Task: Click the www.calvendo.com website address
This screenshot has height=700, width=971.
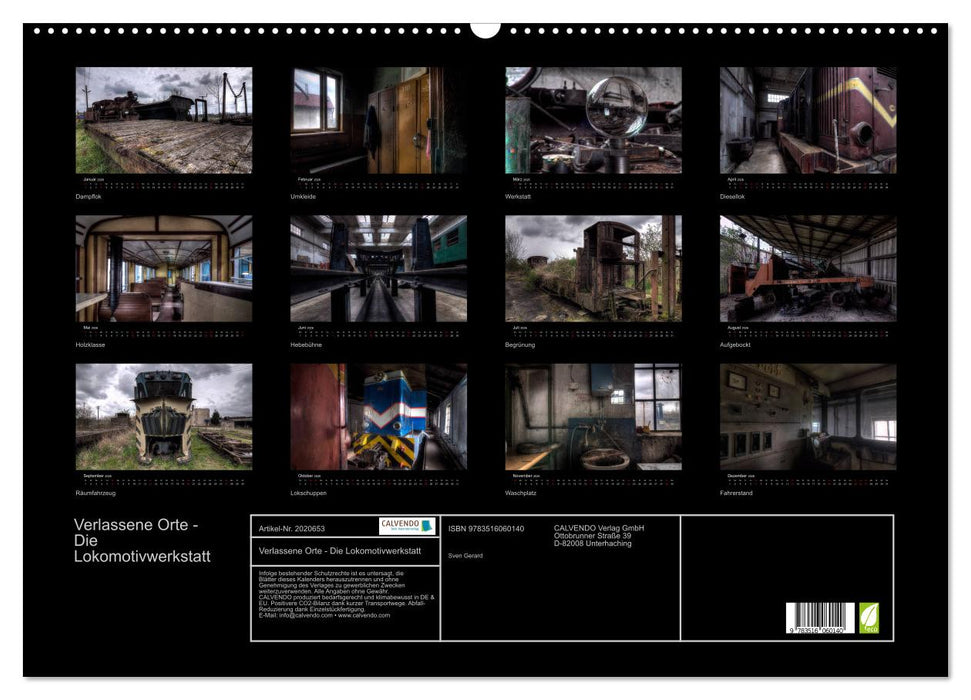Action: tap(364, 615)
